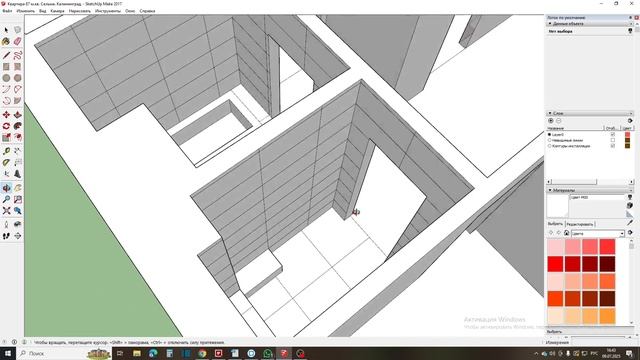640x360 pixels.
Task: Select the Circle tool
Action: pyautogui.click(x=6, y=78)
